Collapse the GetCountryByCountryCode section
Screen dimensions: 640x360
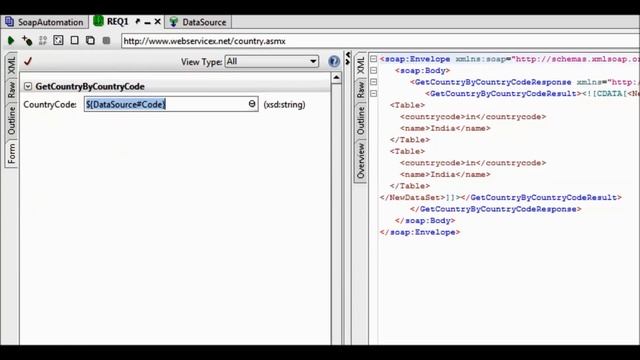tap(28, 86)
